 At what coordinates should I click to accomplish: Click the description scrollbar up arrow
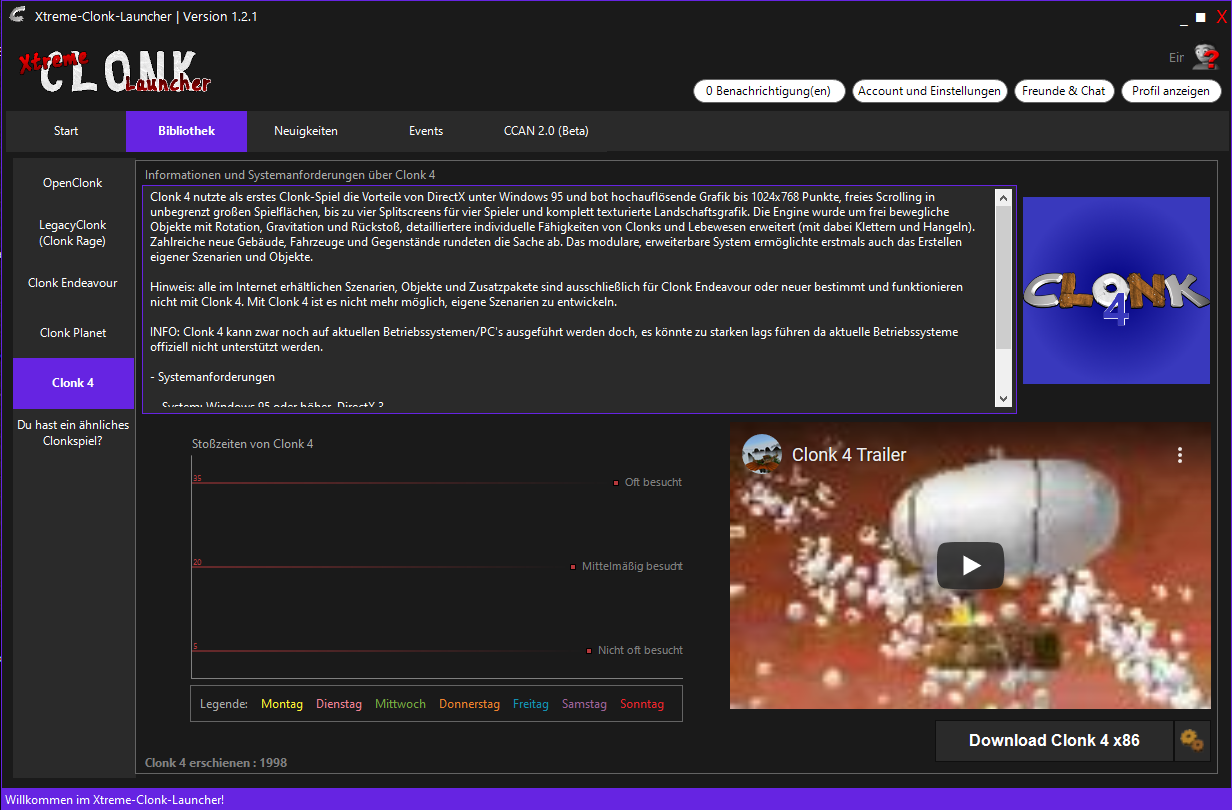tap(1004, 197)
